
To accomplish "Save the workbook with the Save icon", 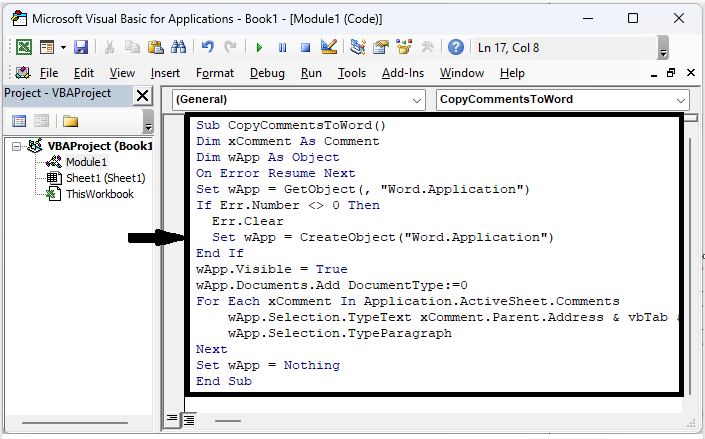I will pos(81,47).
